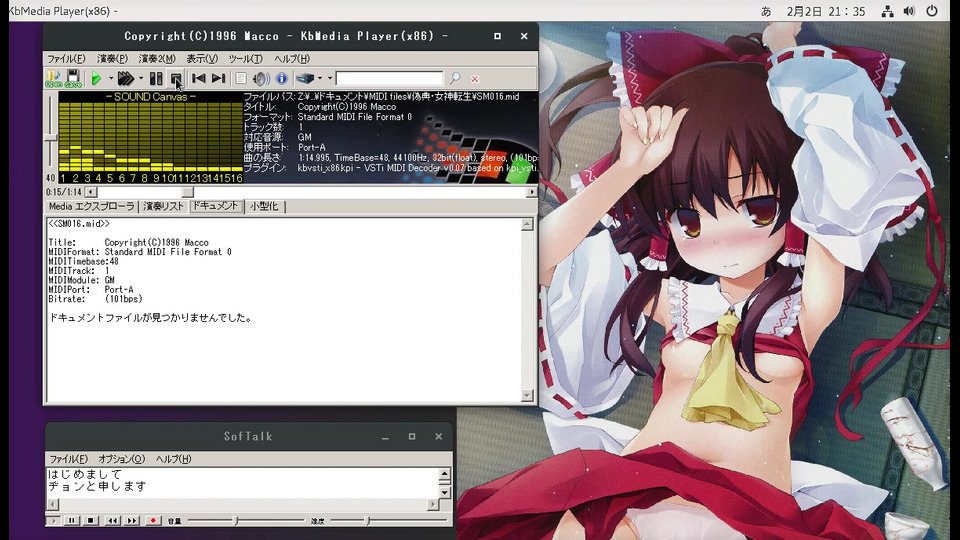The width and height of the screenshot is (960, 540).
Task: Select the ドキュメント tab
Action: click(x=216, y=206)
